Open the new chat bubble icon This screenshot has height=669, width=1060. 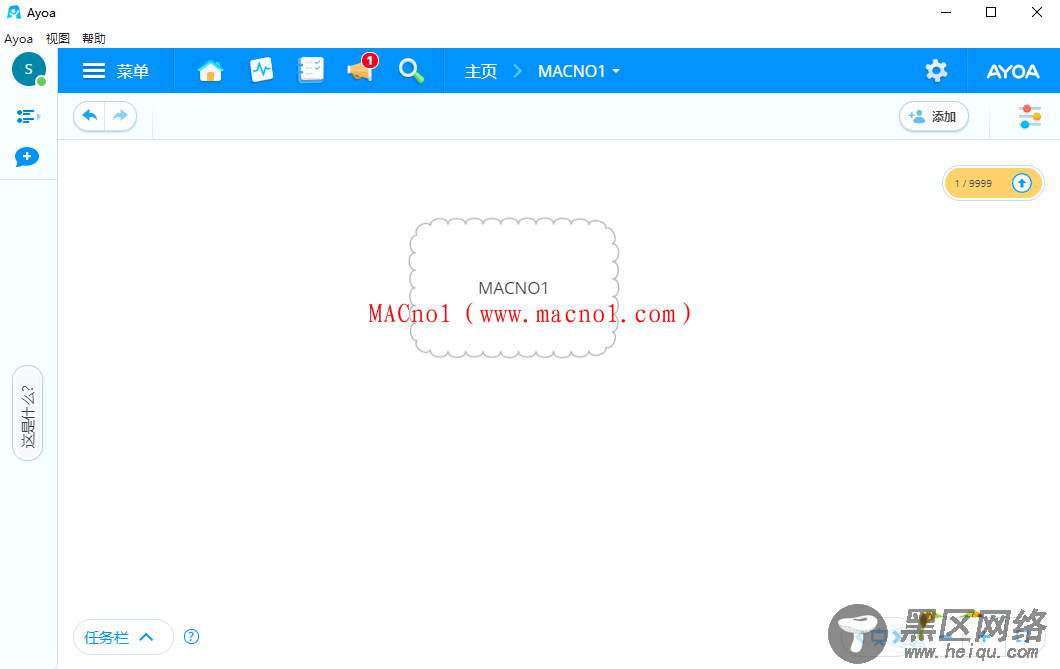27,157
